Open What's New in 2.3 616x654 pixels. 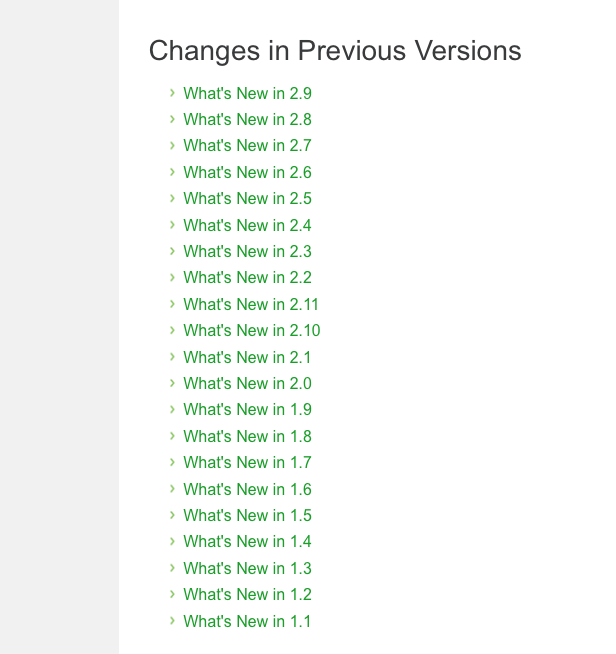coord(247,252)
